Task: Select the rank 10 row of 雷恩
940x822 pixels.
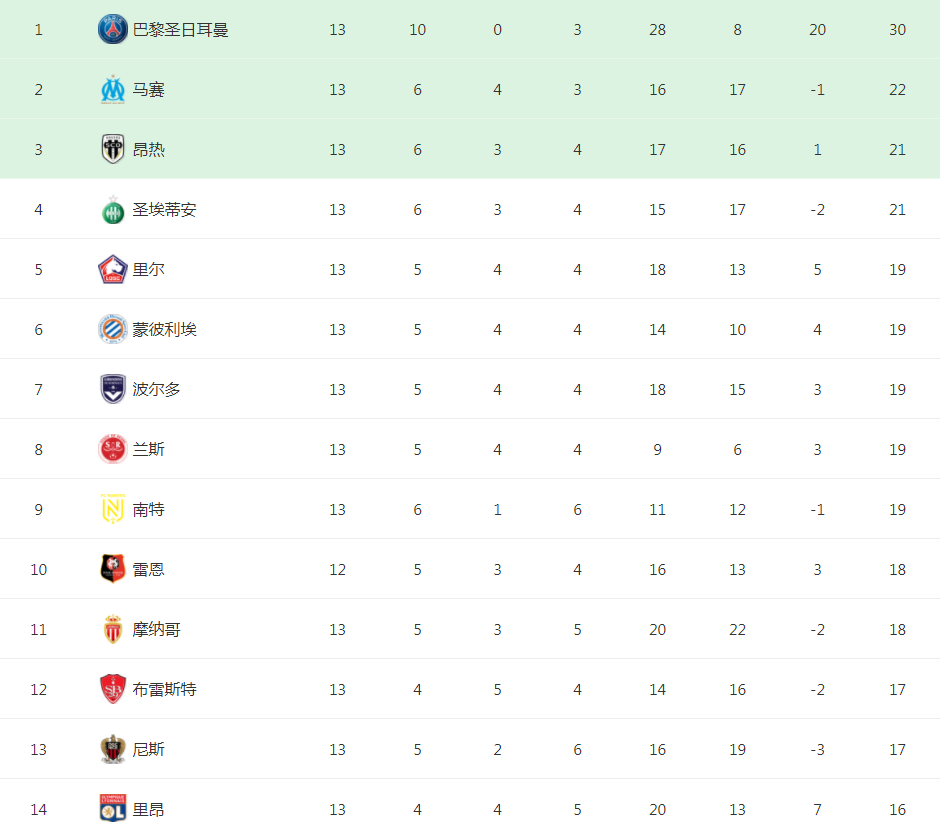Action: click(470, 569)
